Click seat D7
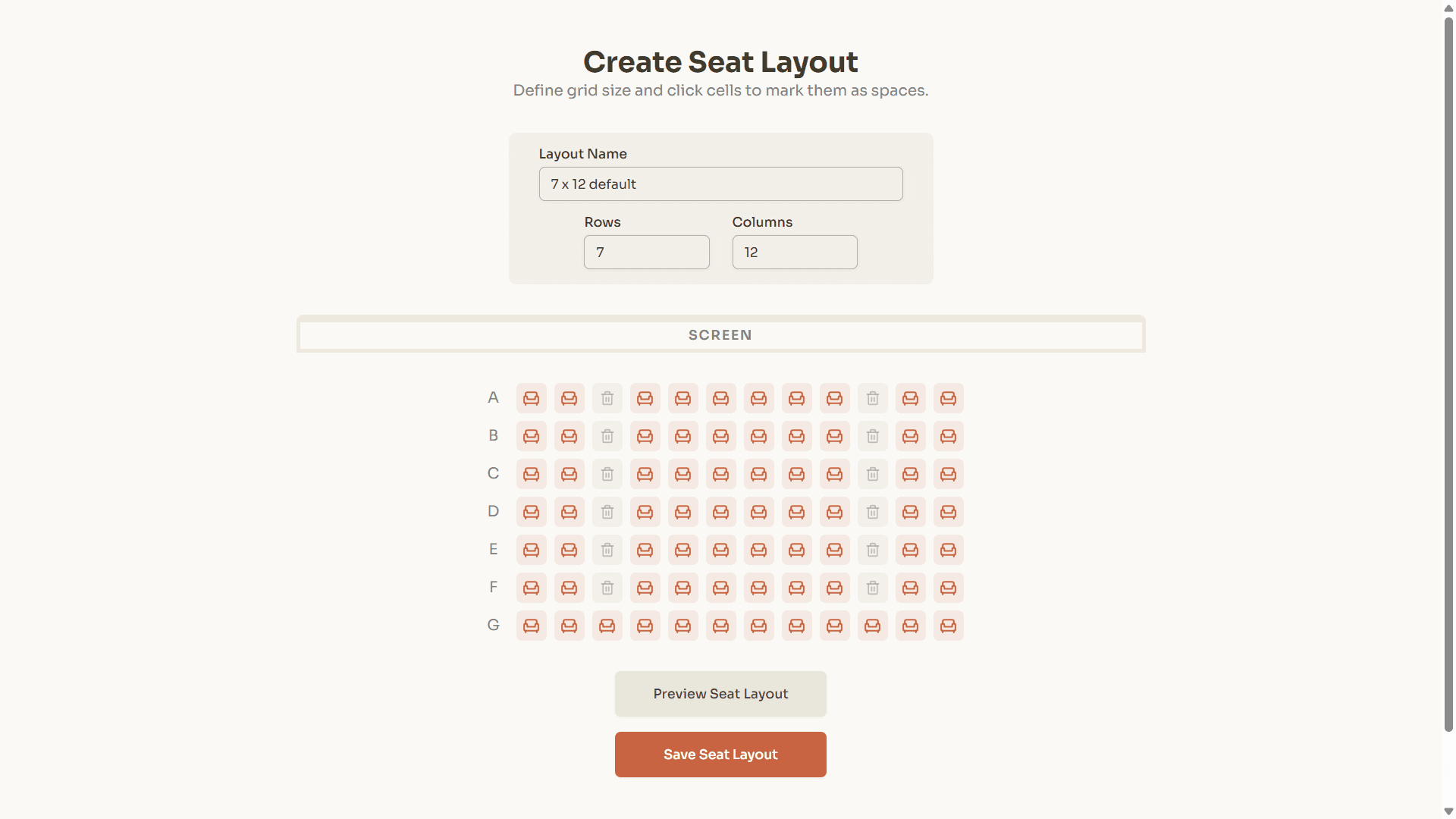Screen dimensions: 1456x819 click(758, 512)
